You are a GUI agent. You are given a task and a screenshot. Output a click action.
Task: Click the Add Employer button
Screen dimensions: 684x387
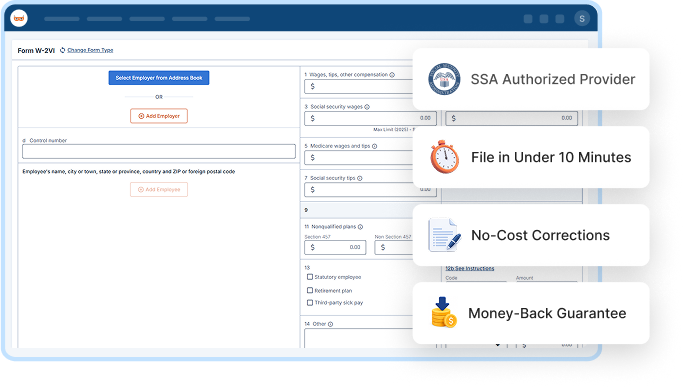click(x=159, y=116)
